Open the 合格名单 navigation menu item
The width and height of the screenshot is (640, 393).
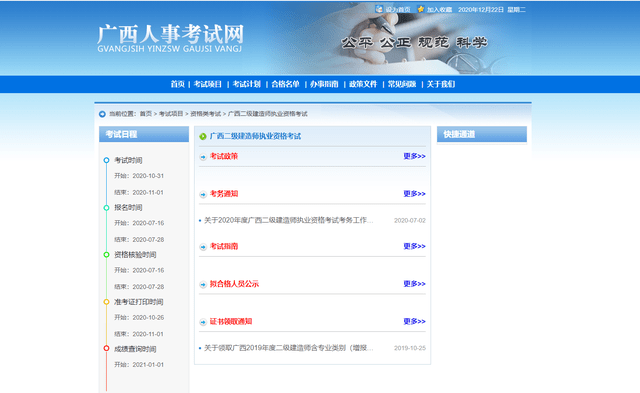(x=285, y=84)
